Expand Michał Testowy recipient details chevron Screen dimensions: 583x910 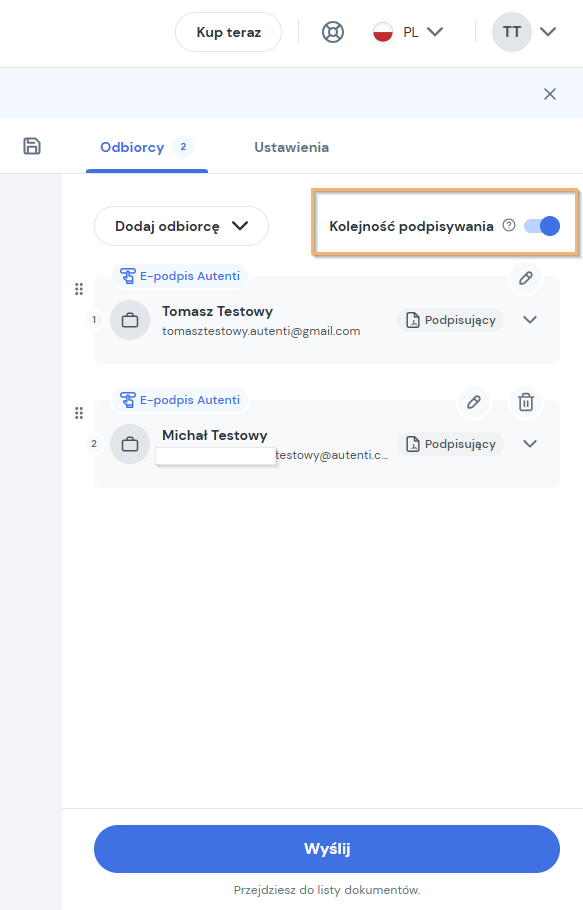point(530,444)
